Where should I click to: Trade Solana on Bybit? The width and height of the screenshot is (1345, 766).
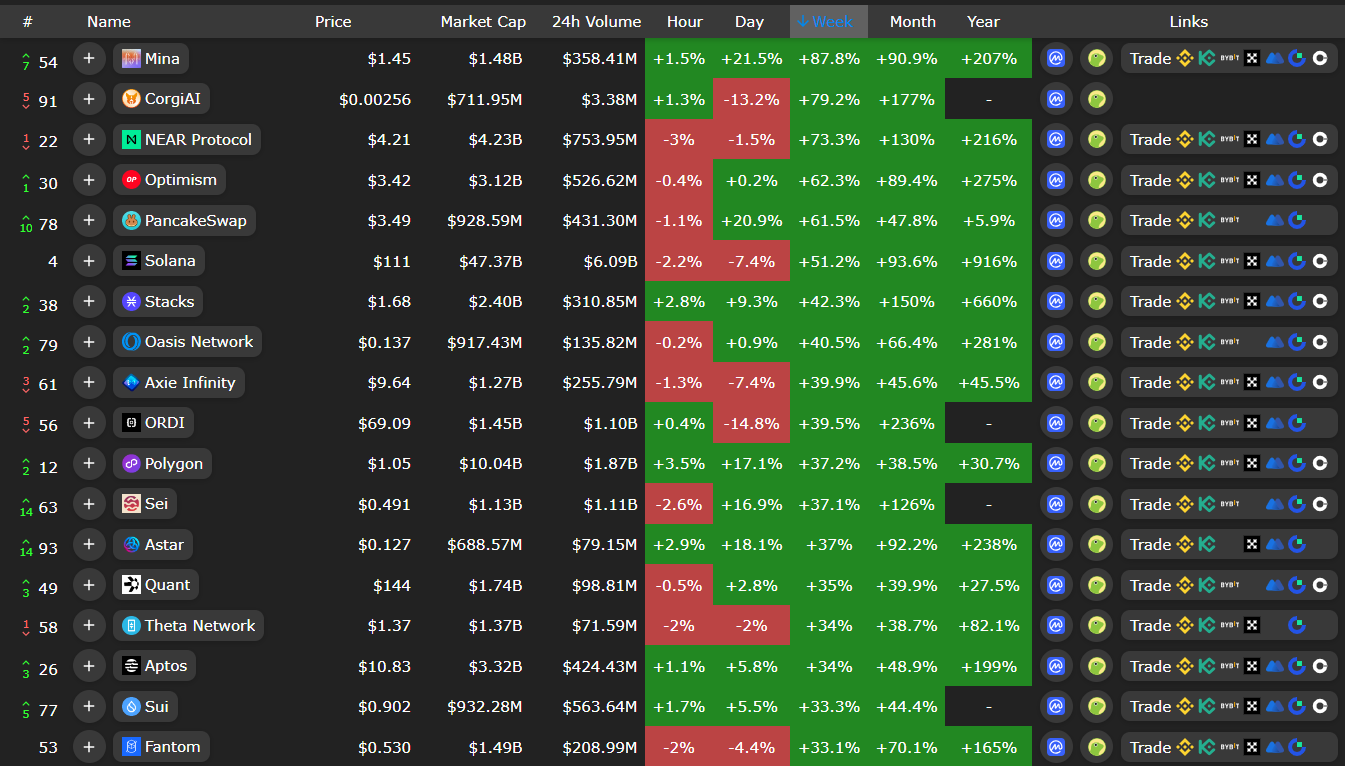[1230, 261]
